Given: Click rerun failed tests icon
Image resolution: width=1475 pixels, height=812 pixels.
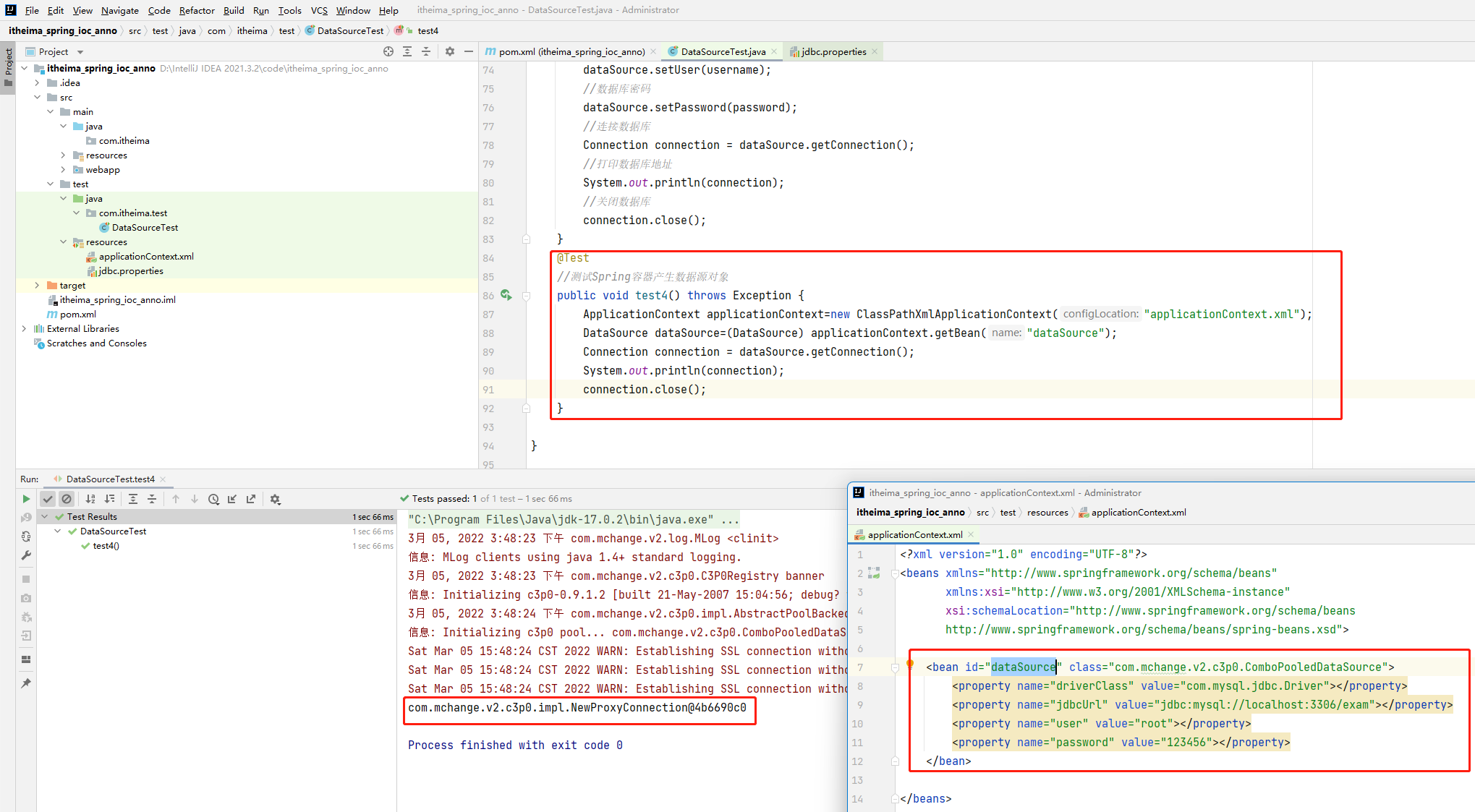Looking at the screenshot, I should (26, 518).
